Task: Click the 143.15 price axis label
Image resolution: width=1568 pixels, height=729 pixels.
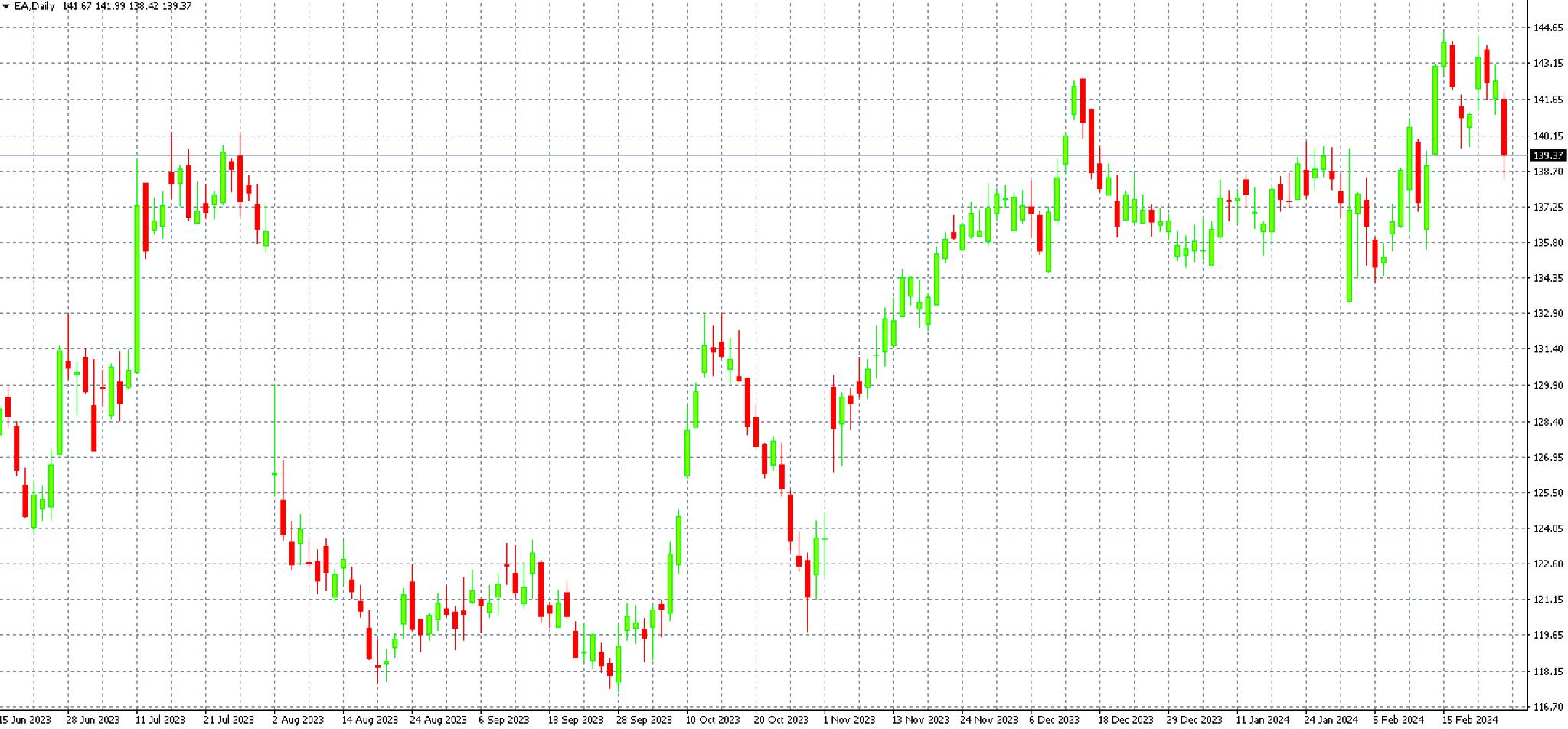Action: pos(1548,63)
